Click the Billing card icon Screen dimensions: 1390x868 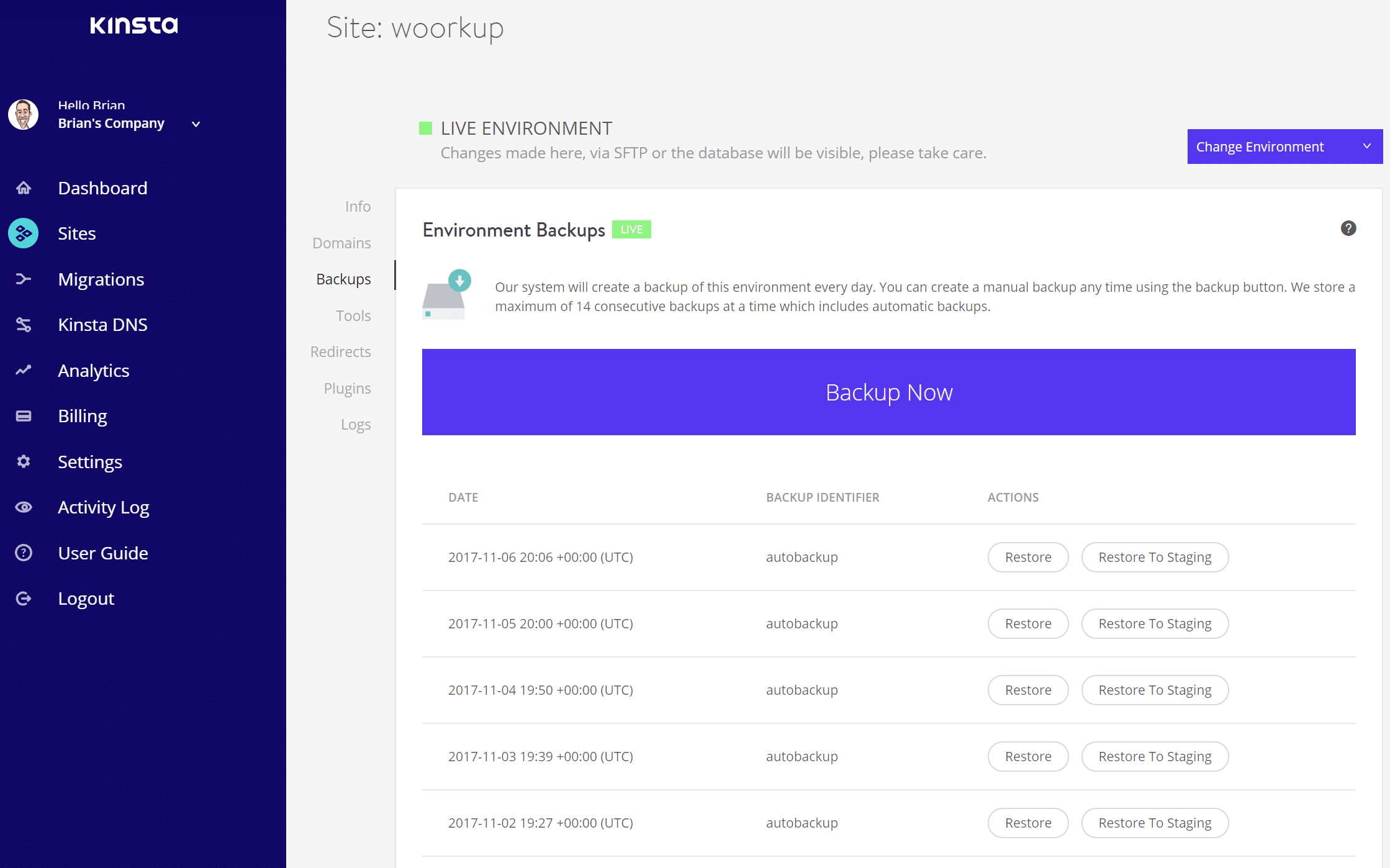24,416
